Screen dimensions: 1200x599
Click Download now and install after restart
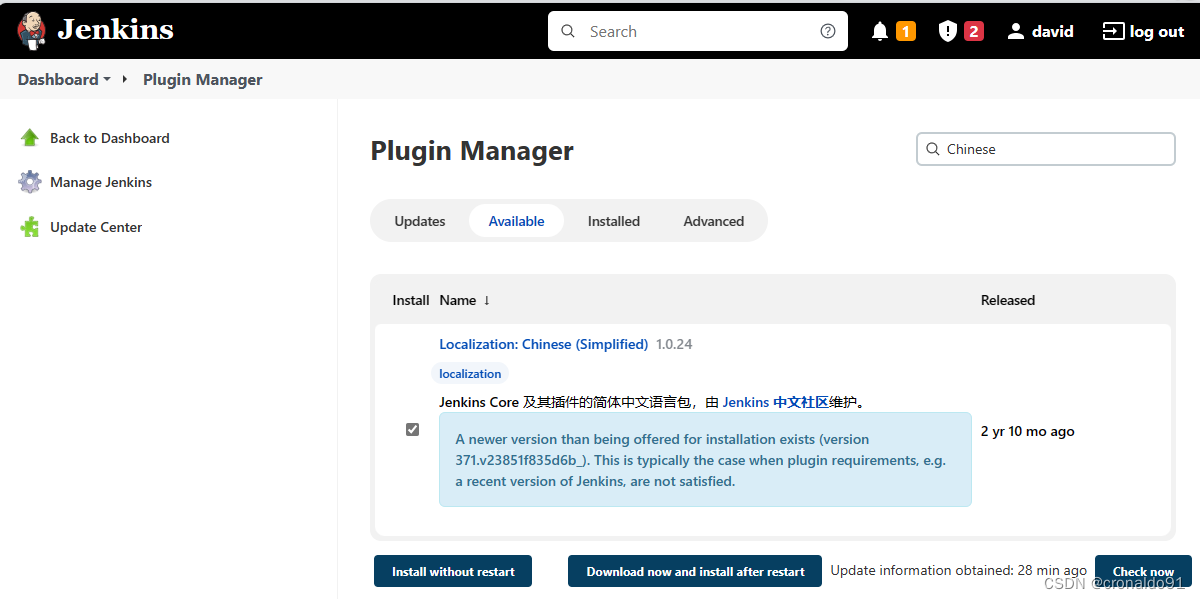(x=695, y=571)
